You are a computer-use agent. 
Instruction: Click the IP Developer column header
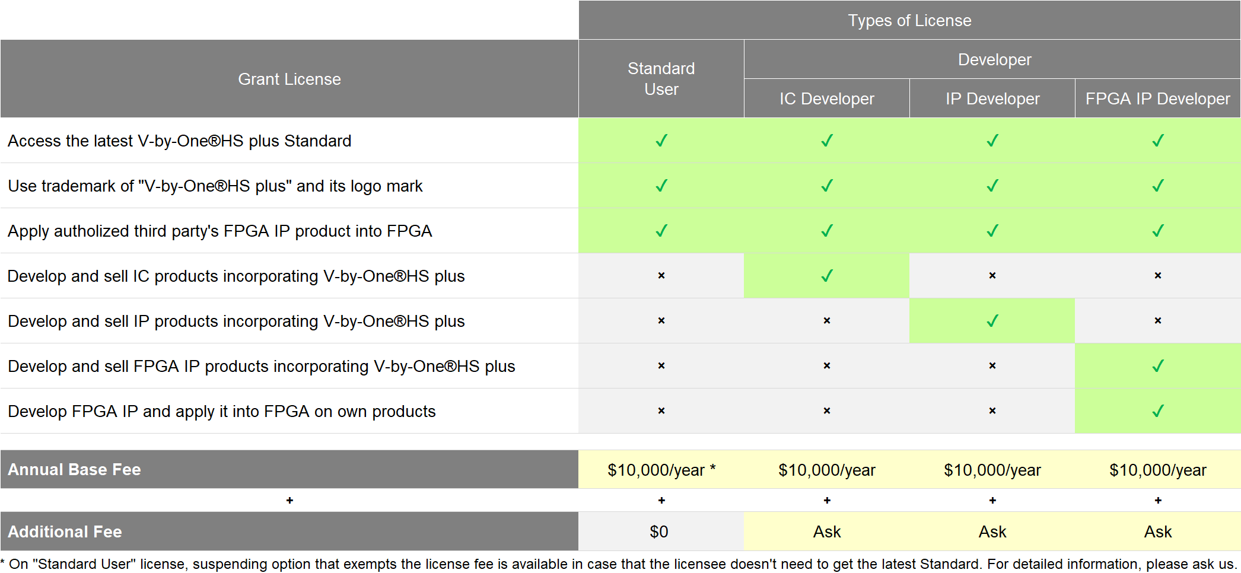pos(992,99)
